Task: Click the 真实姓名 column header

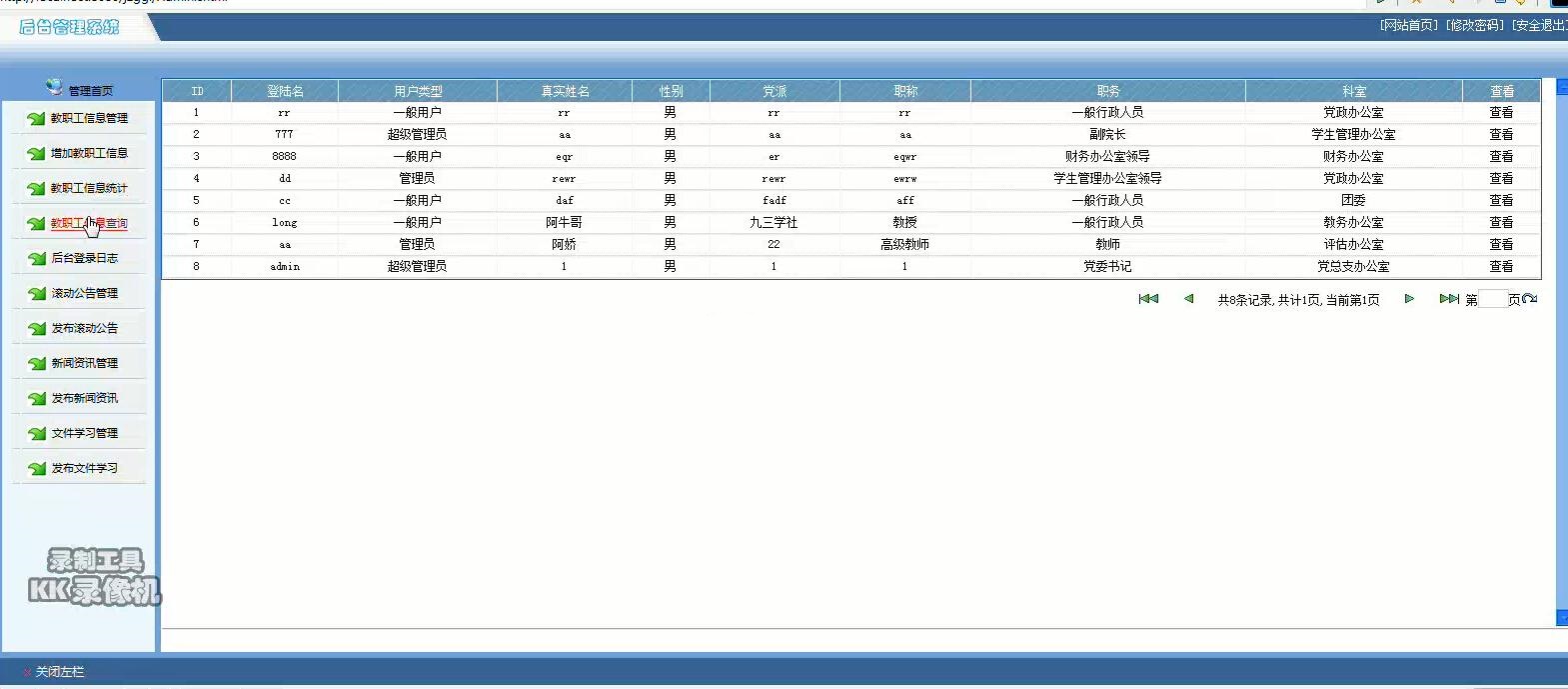Action: point(565,91)
